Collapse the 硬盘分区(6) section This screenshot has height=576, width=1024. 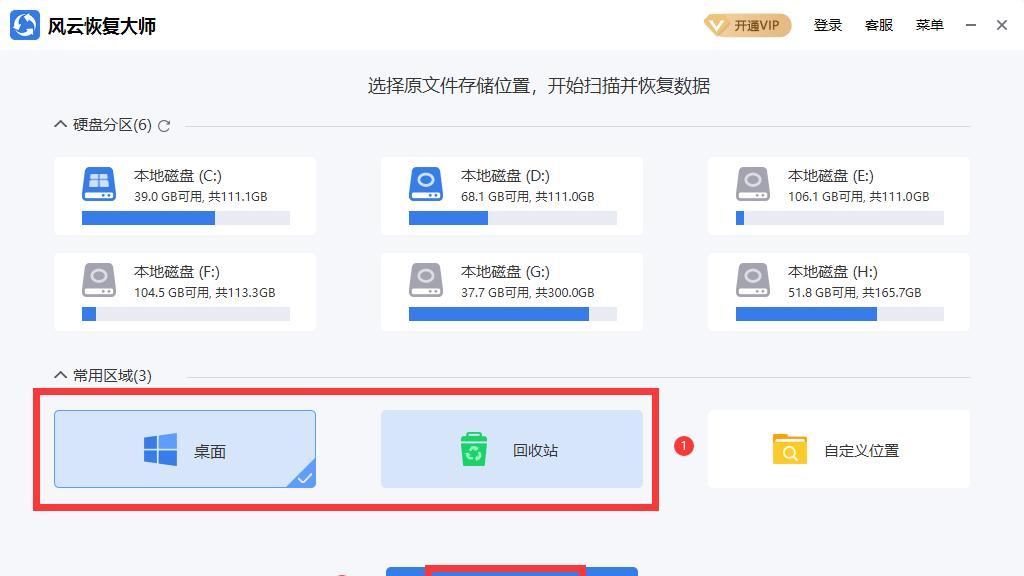(60, 125)
